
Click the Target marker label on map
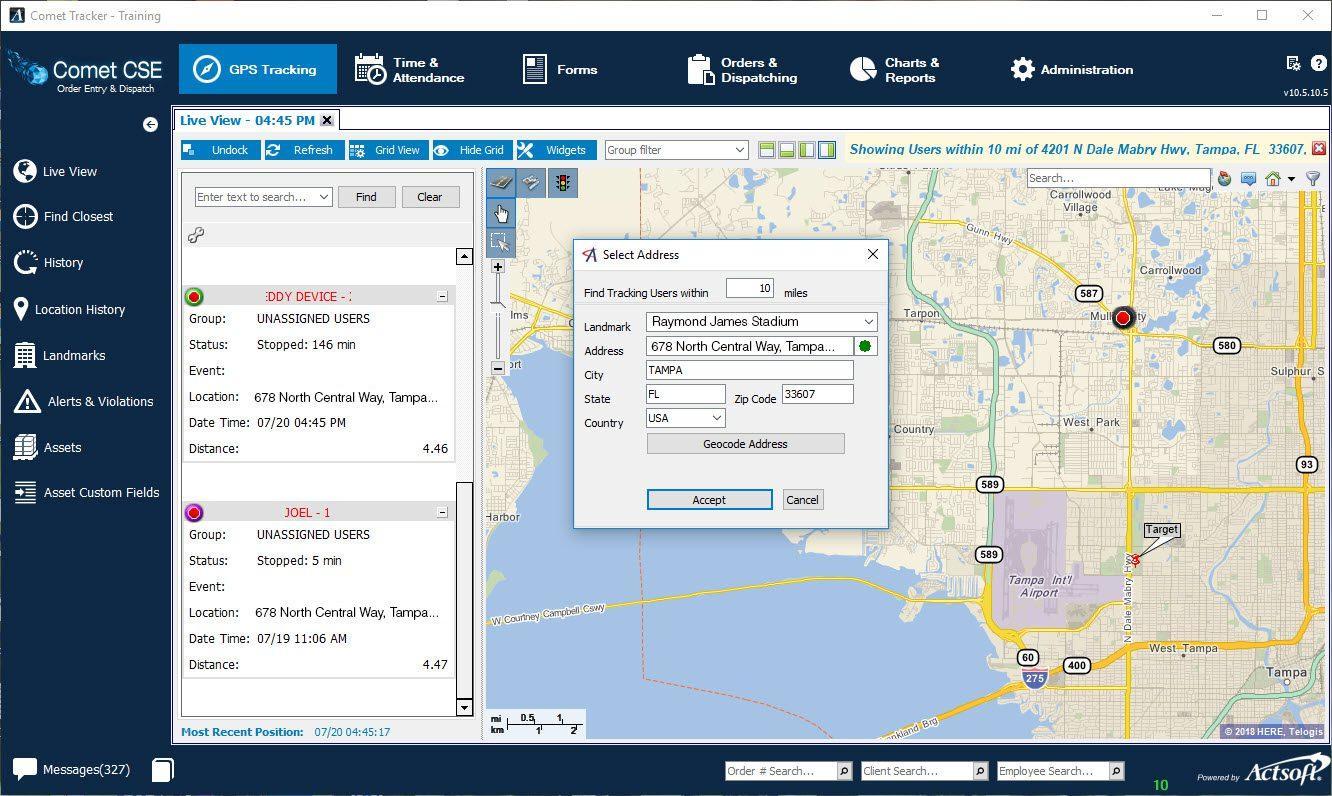click(x=1161, y=530)
